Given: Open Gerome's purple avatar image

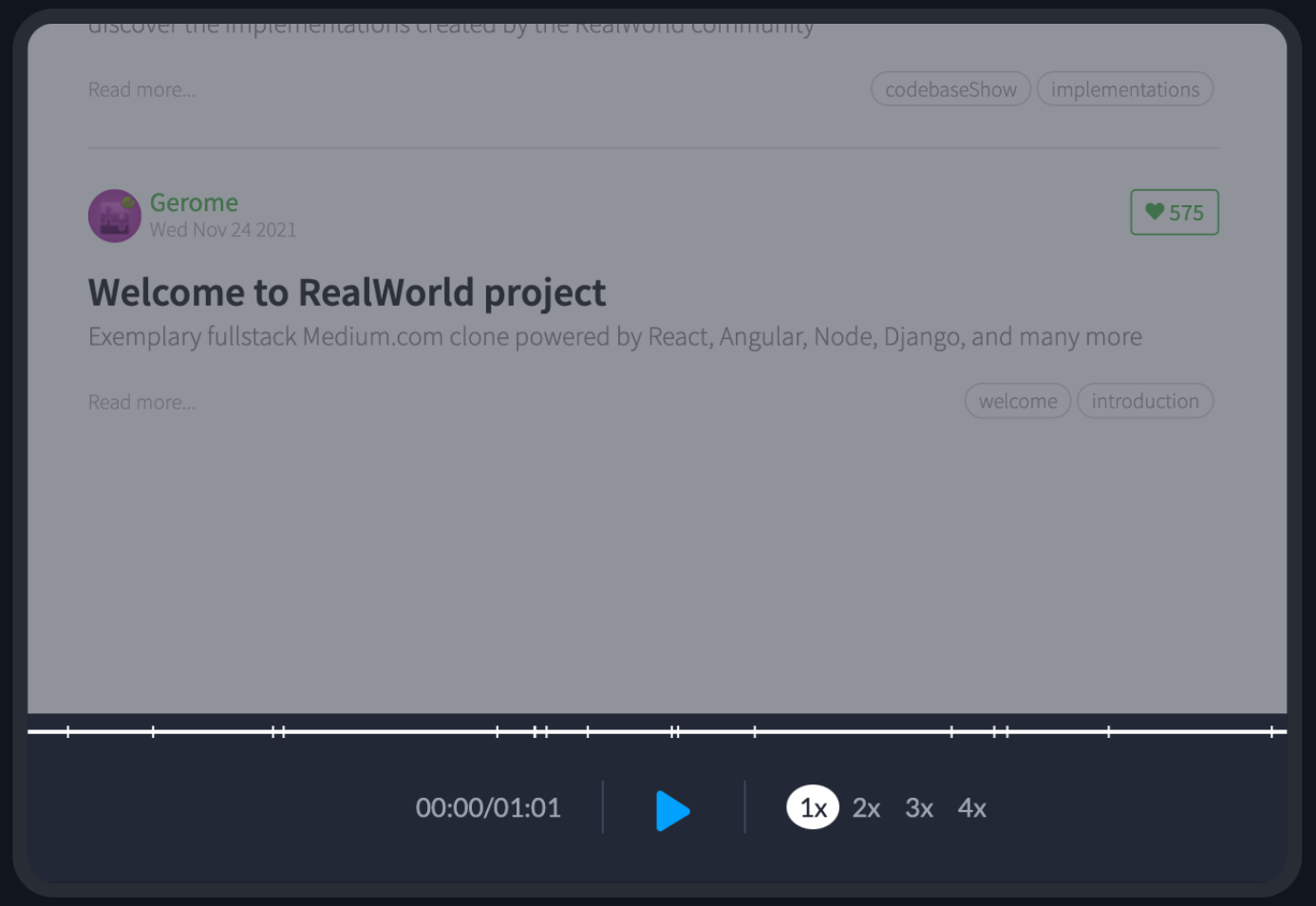Looking at the screenshot, I should [x=114, y=216].
